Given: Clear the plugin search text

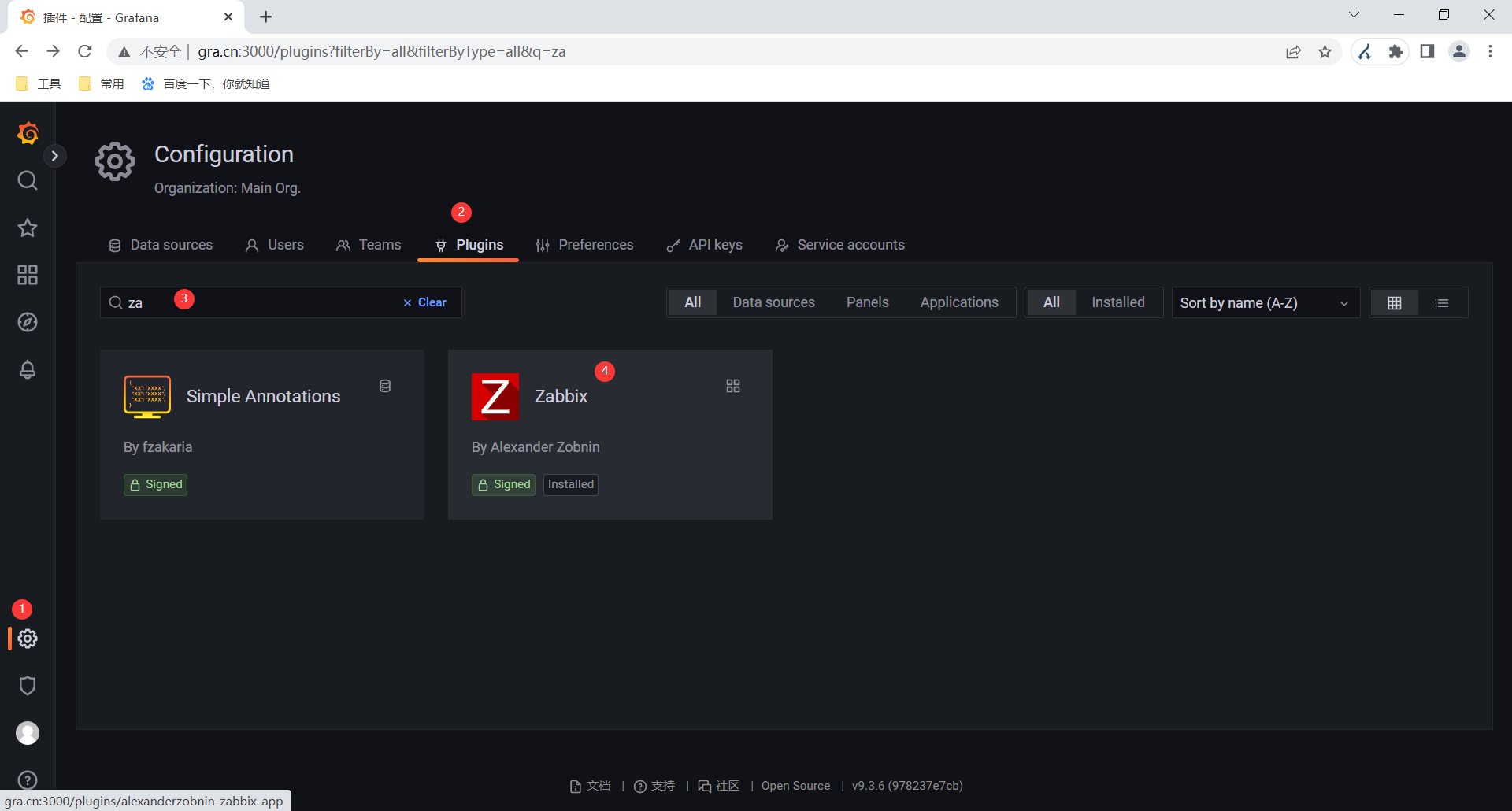Looking at the screenshot, I should coord(424,302).
